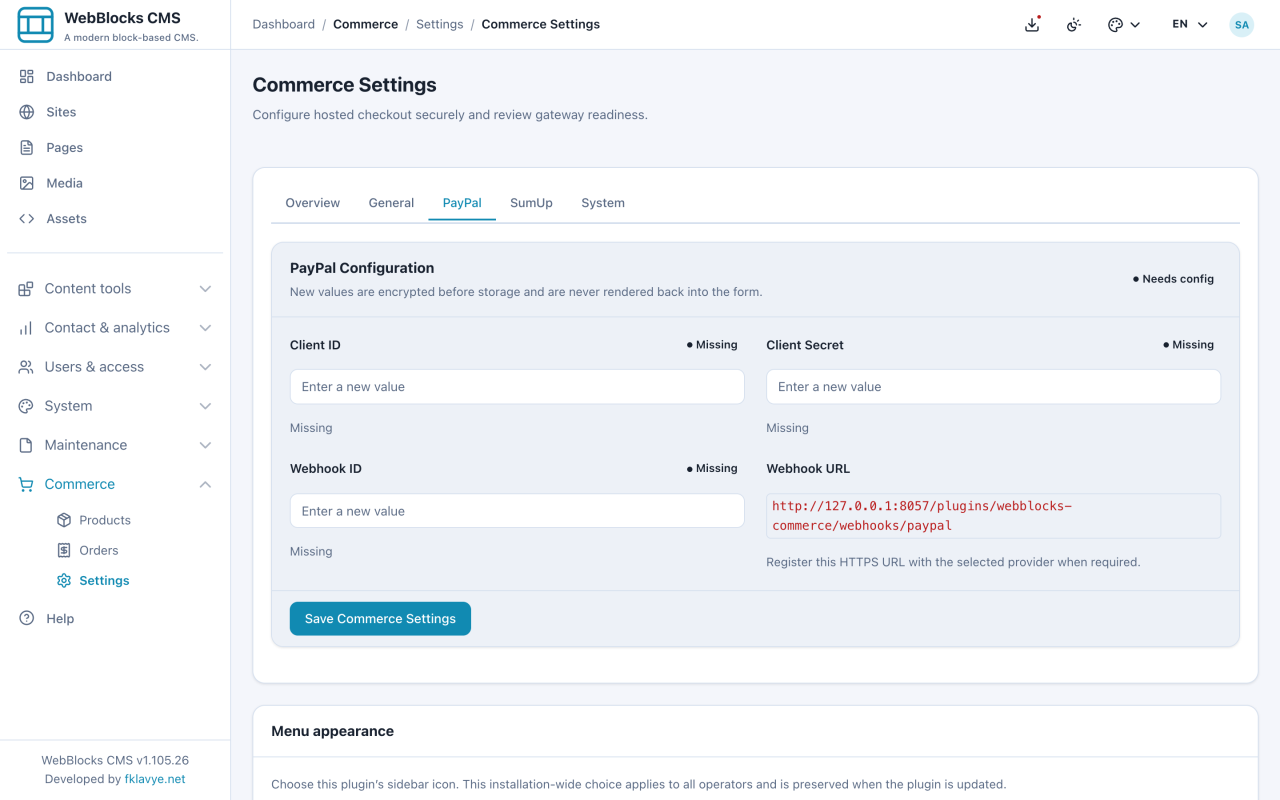The image size is (1280, 800).
Task: Open the SA user avatar menu
Action: 1241,24
